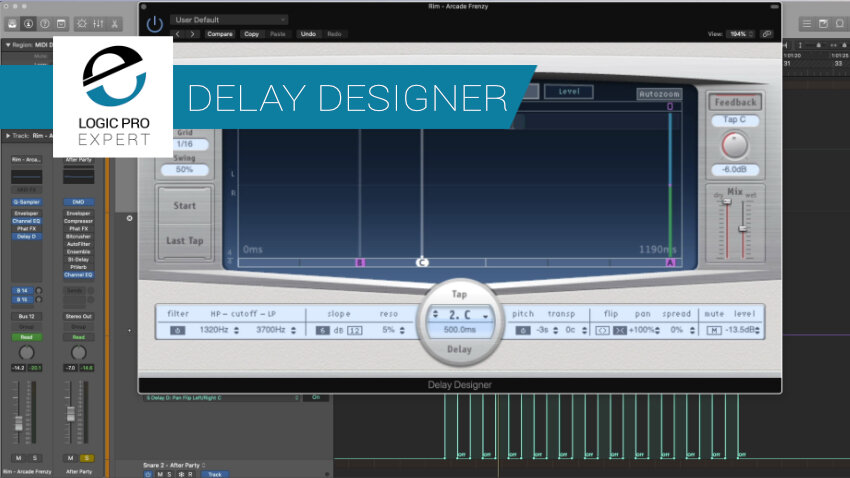Click the Last Tap pad
This screenshot has height=478, width=850.
(x=184, y=241)
